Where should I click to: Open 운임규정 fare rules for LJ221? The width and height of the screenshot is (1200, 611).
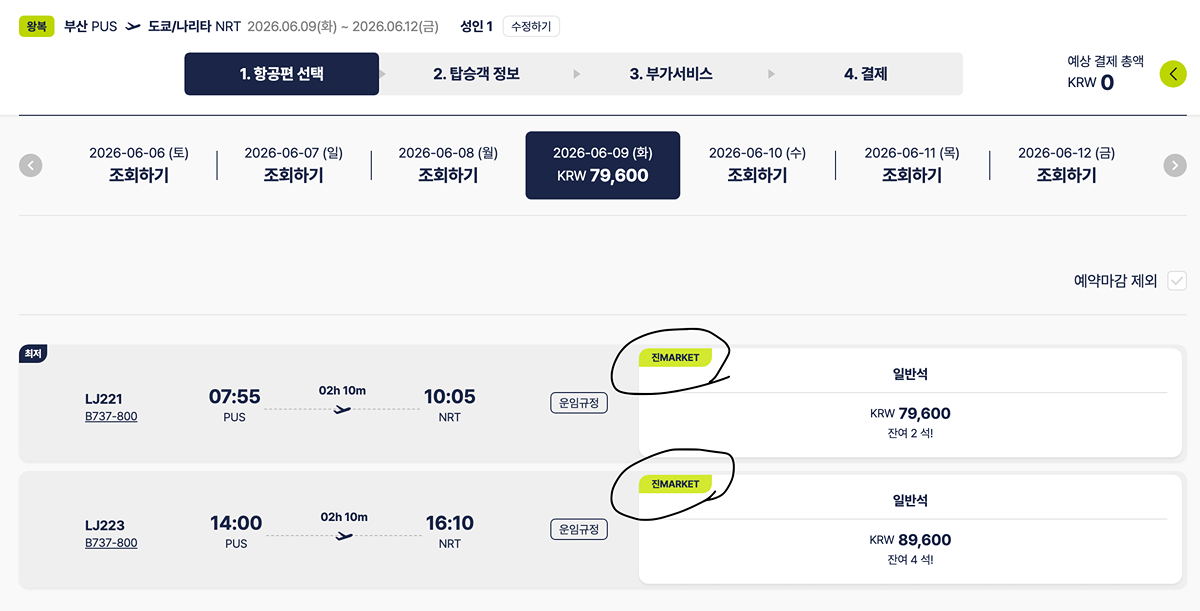tap(579, 403)
